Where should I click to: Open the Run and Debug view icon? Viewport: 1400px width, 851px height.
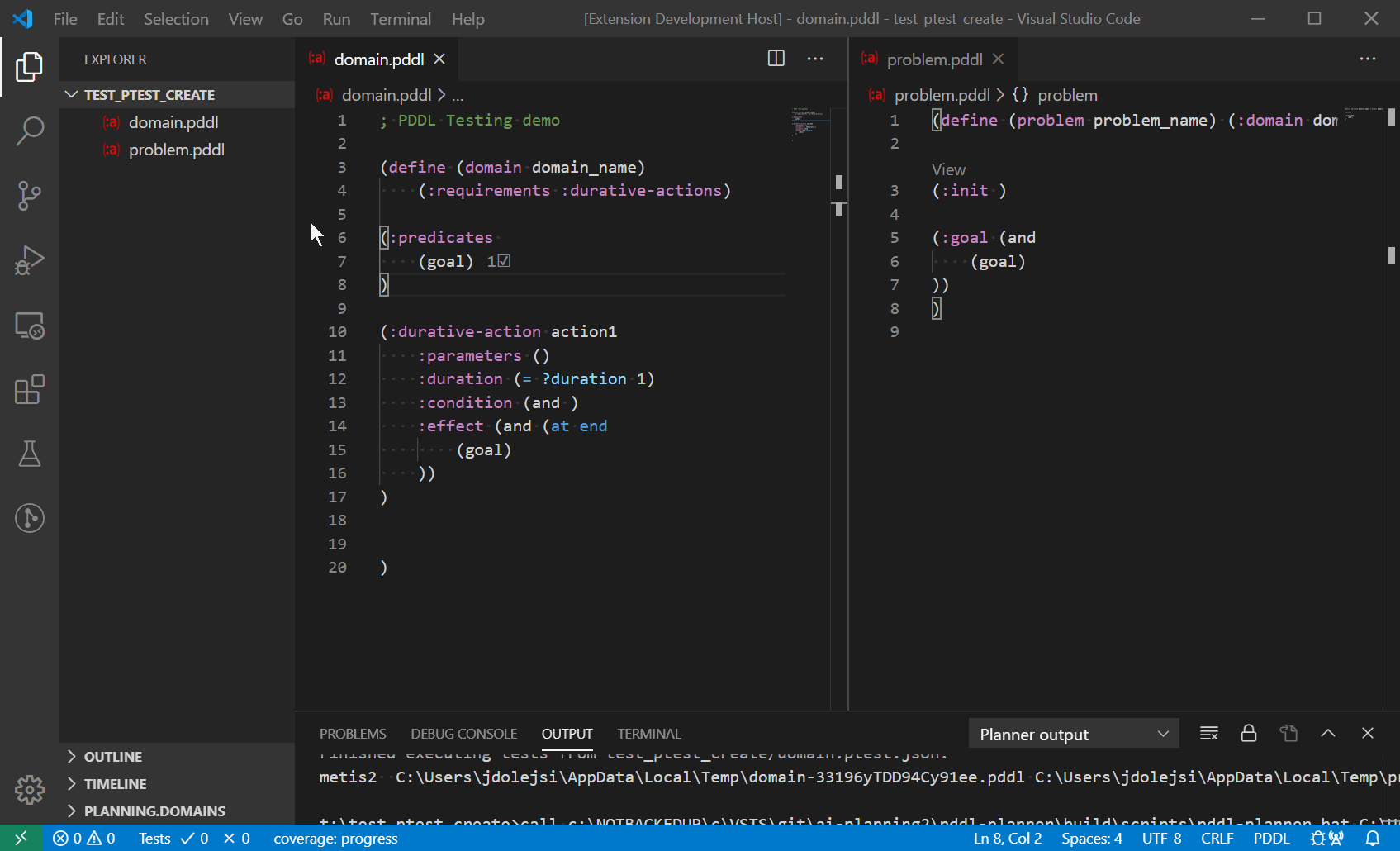click(x=29, y=260)
